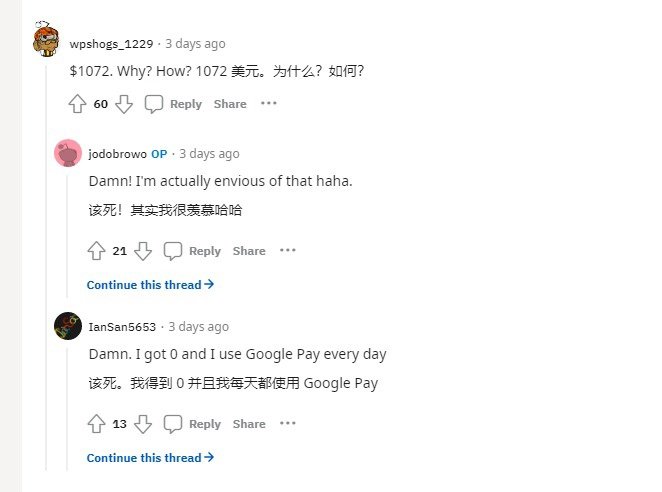Image resolution: width=662 pixels, height=492 pixels.
Task: Click IanSan5653's dark avatar
Action: point(68,326)
